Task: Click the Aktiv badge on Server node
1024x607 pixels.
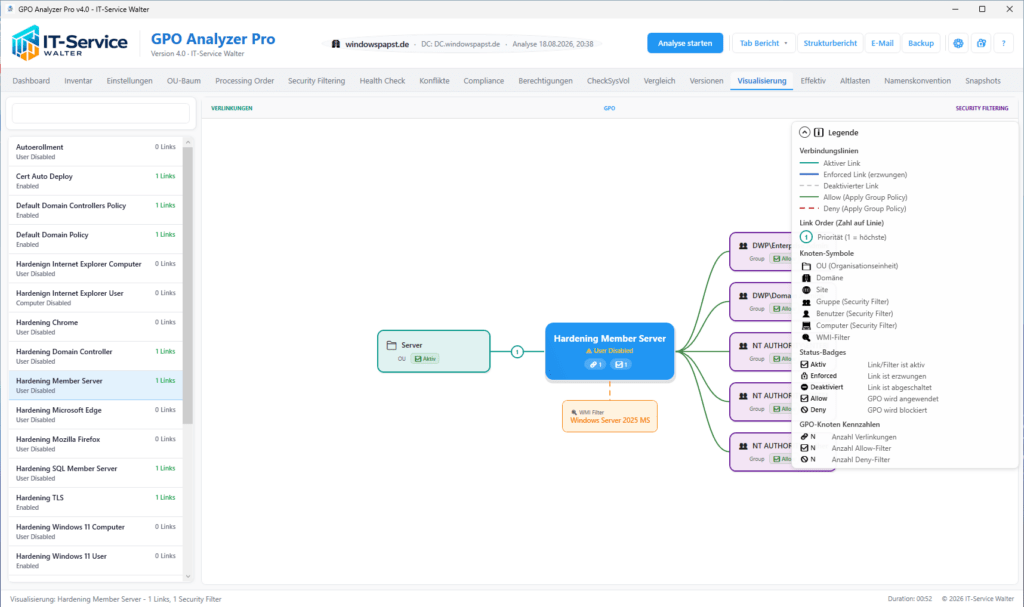Action: coord(425,359)
